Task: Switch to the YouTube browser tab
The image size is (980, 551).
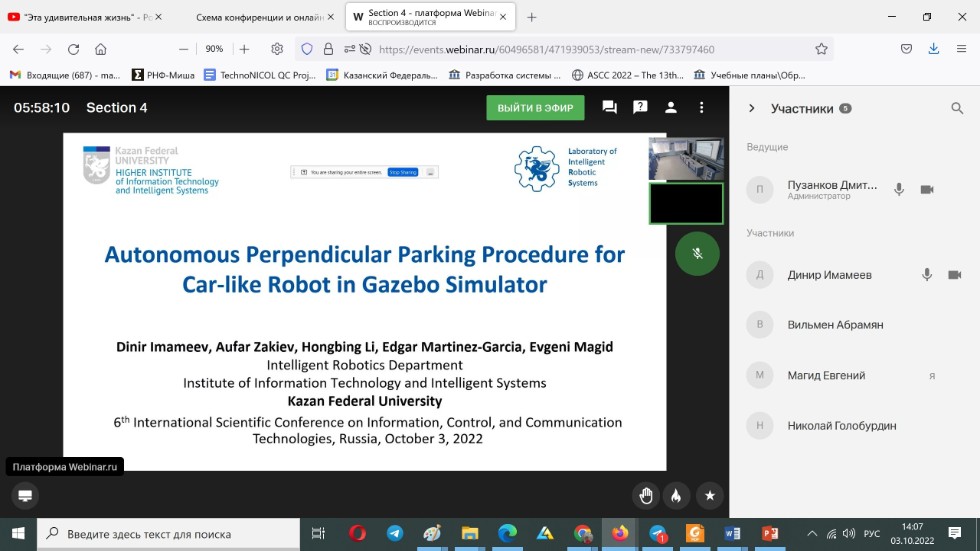Action: (x=80, y=17)
